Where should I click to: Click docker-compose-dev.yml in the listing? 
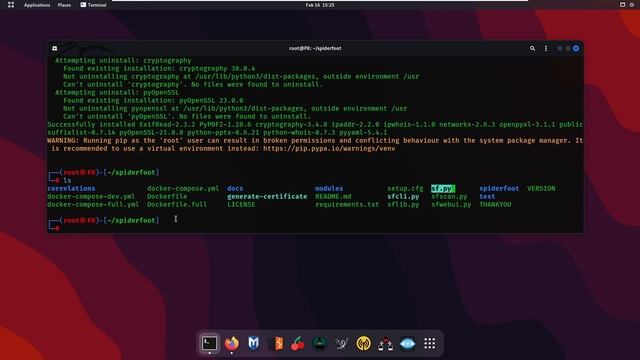pos(91,196)
